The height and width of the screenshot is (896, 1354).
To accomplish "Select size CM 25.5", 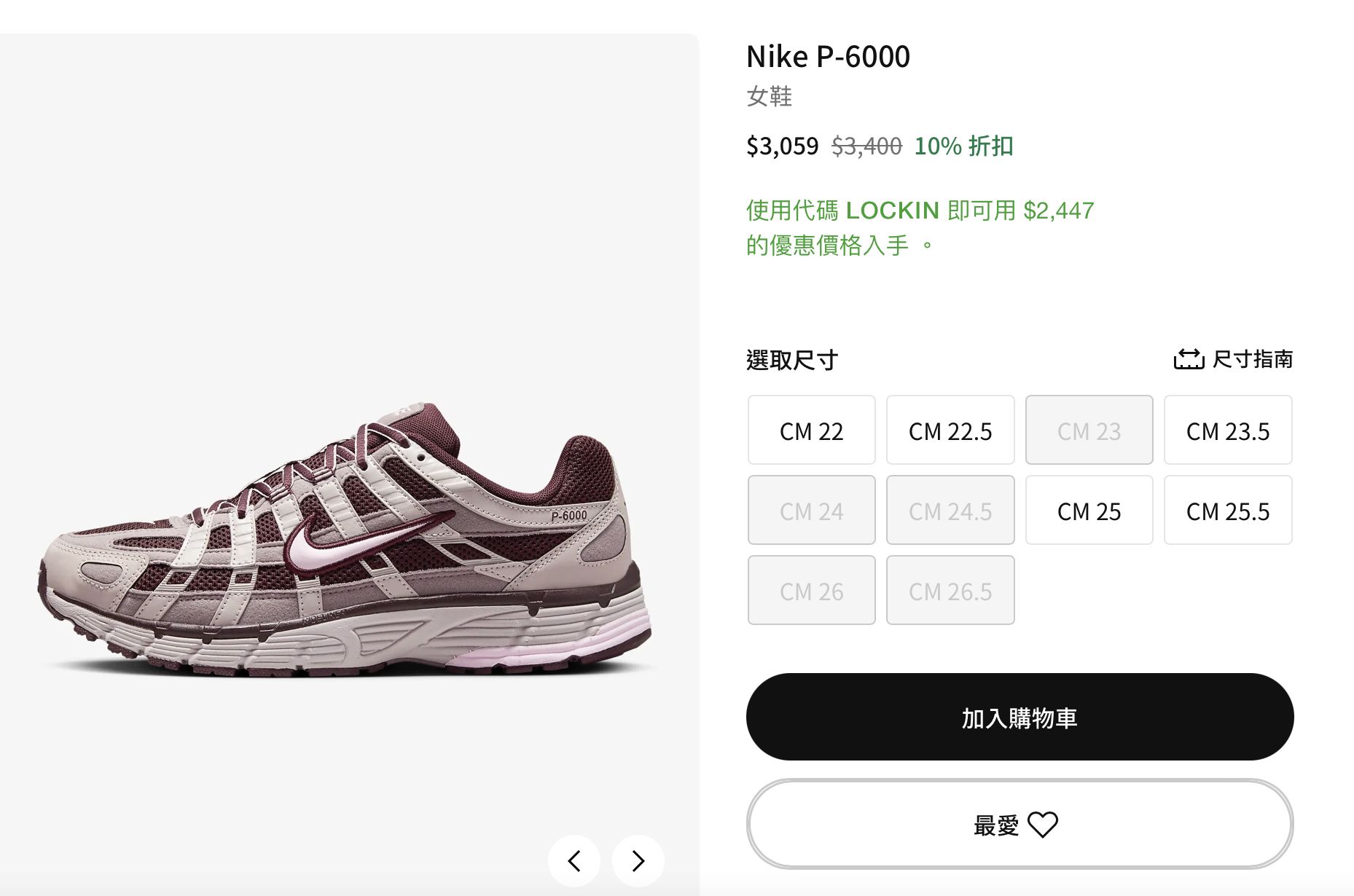I will (x=1228, y=511).
